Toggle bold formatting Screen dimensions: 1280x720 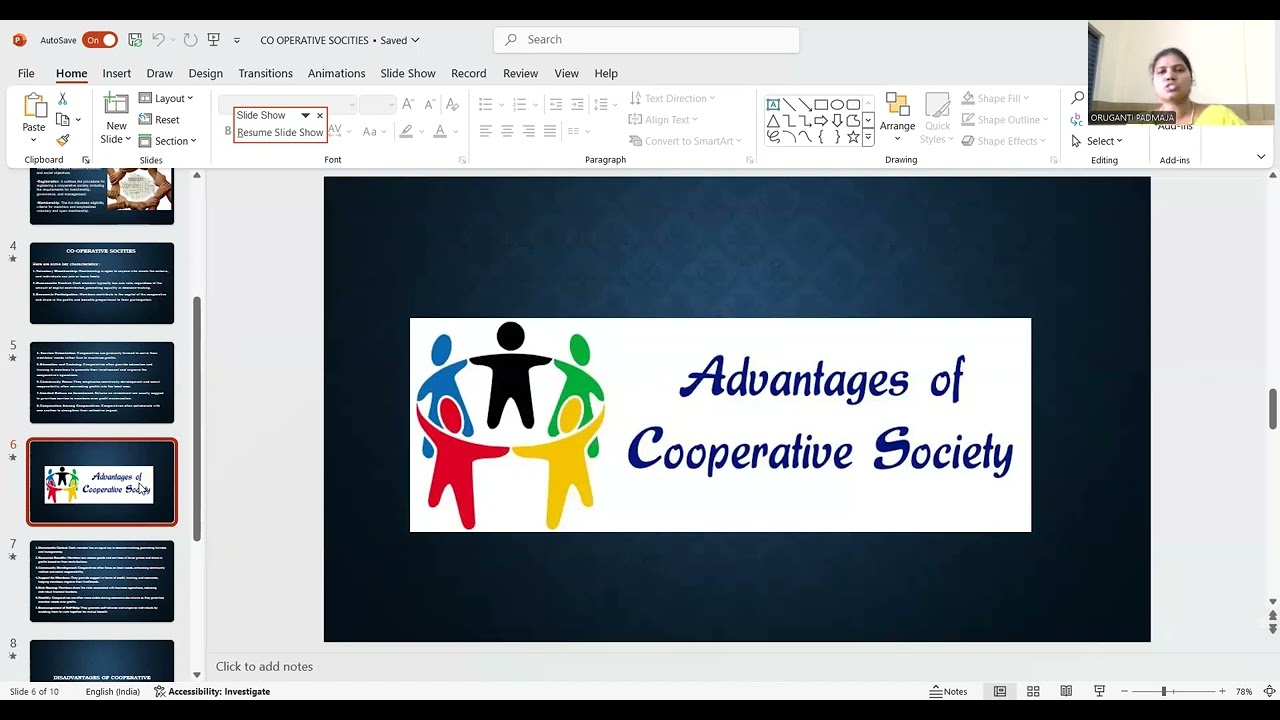tap(227, 131)
